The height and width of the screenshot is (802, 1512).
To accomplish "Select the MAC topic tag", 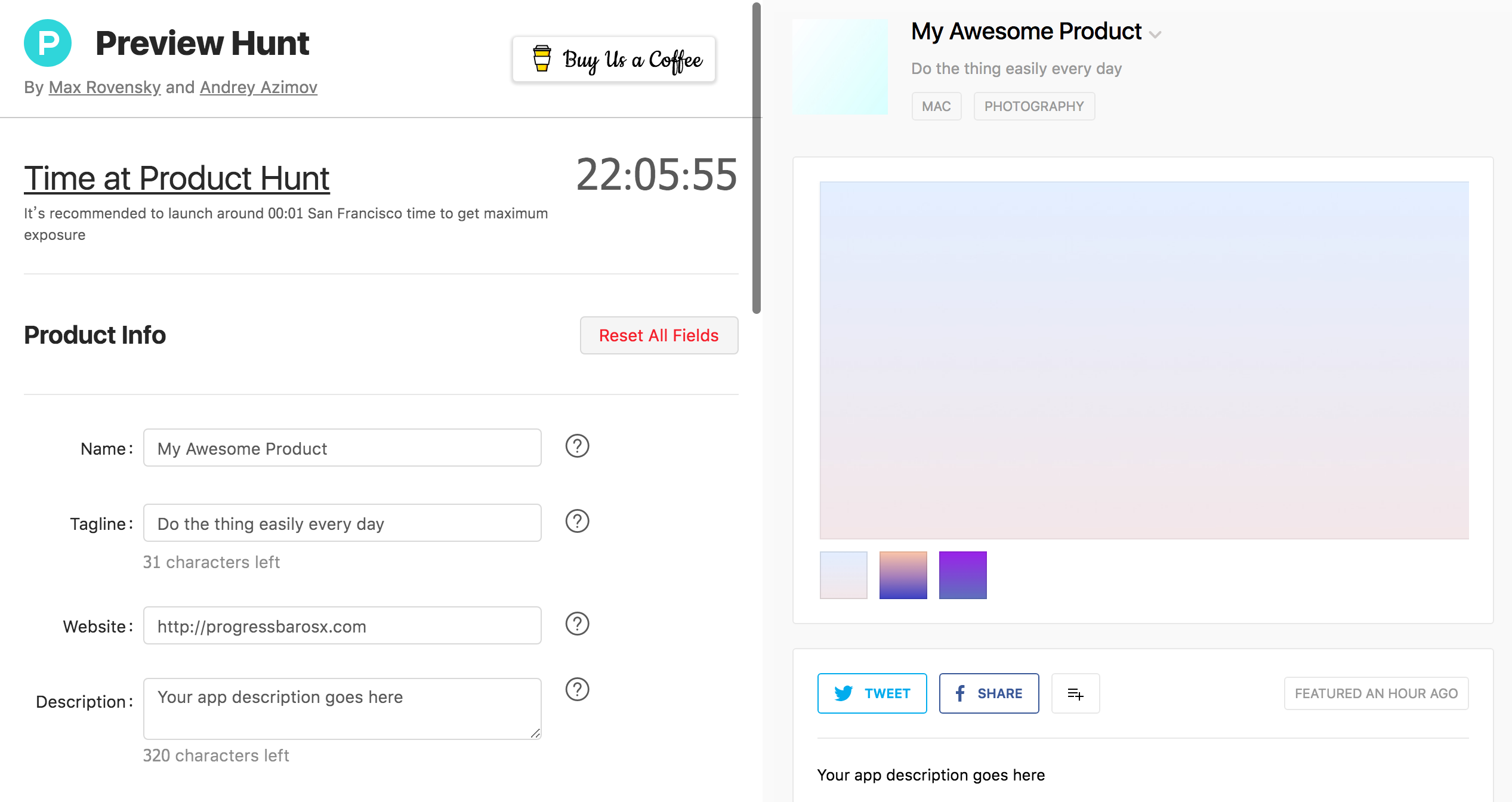I will tap(936, 106).
